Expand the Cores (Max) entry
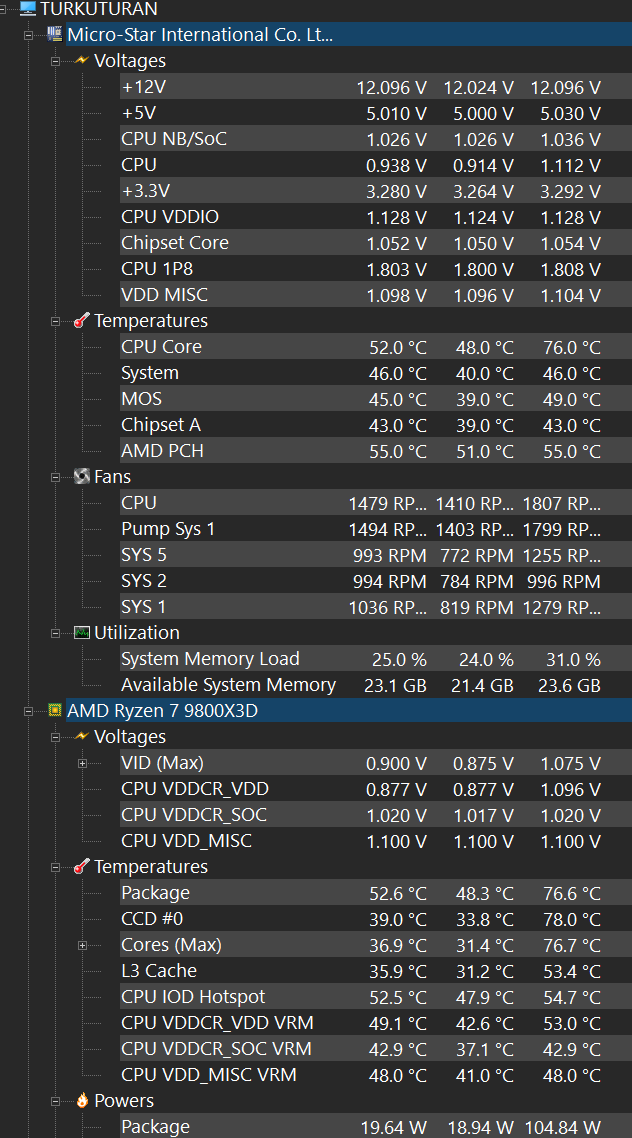Image resolution: width=632 pixels, height=1138 pixels. (82, 945)
